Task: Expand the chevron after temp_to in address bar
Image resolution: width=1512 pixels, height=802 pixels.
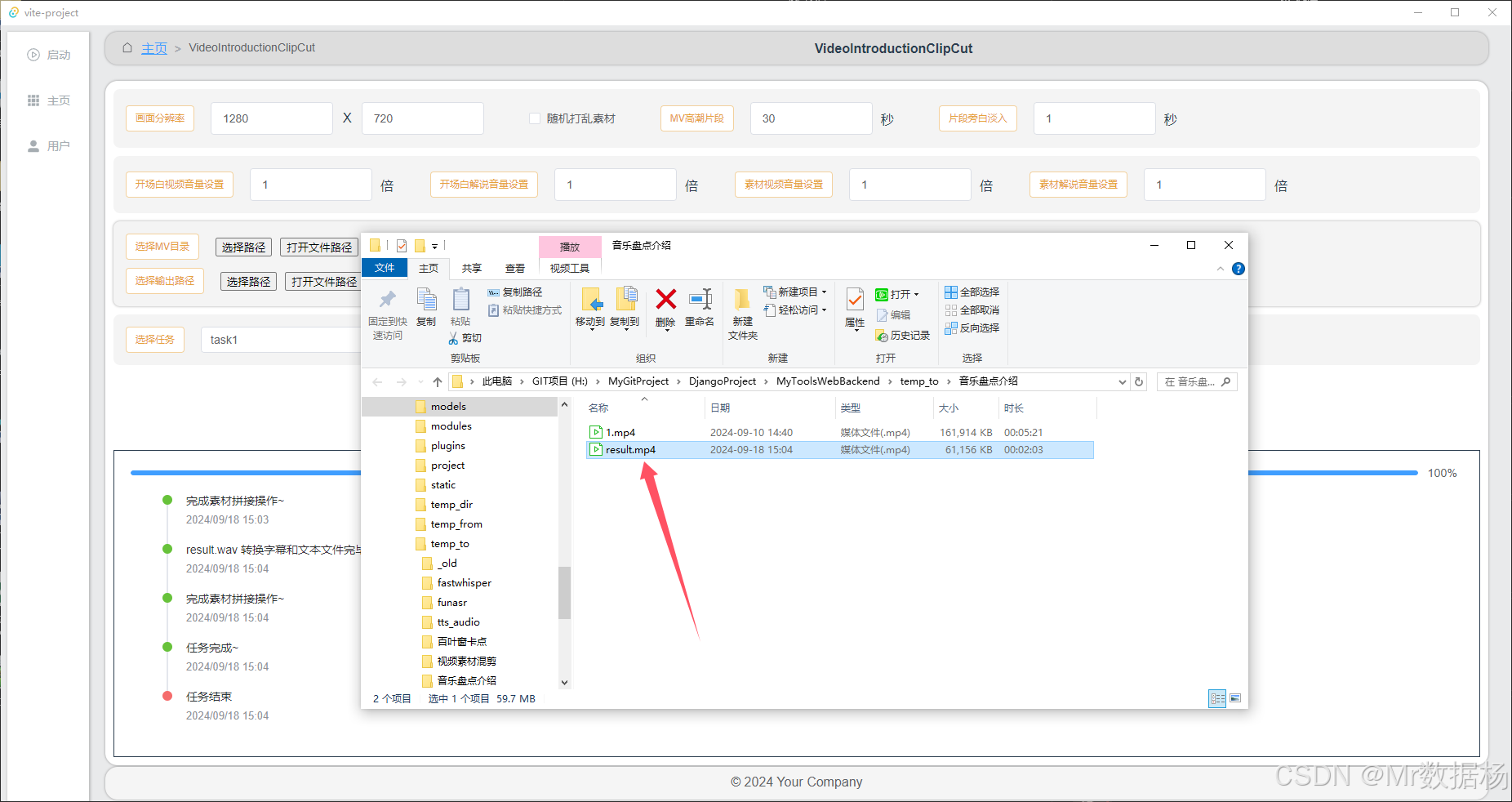Action: pyautogui.click(x=949, y=381)
